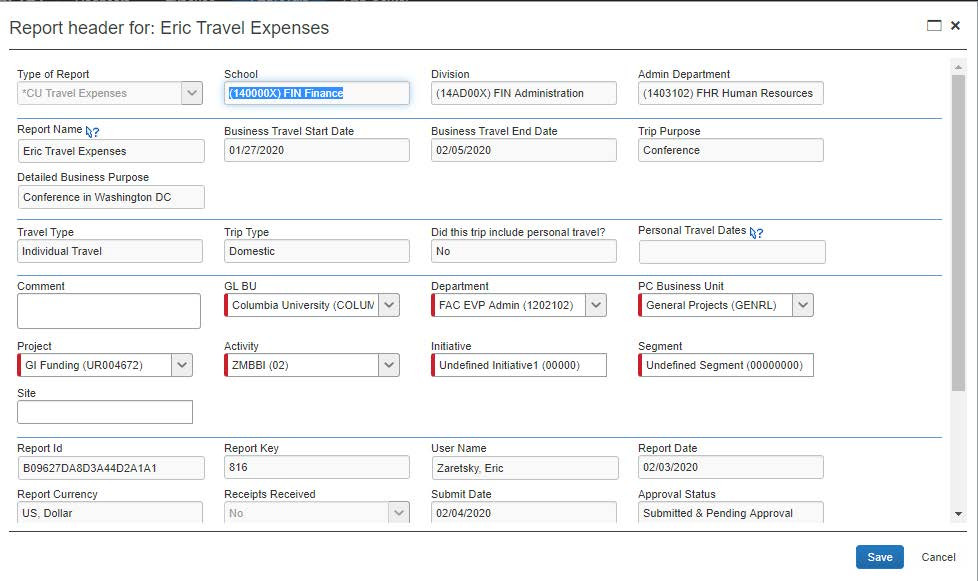Screen dimensions: 978x581
Task: Expand the Activity dropdown
Action: (x=389, y=365)
